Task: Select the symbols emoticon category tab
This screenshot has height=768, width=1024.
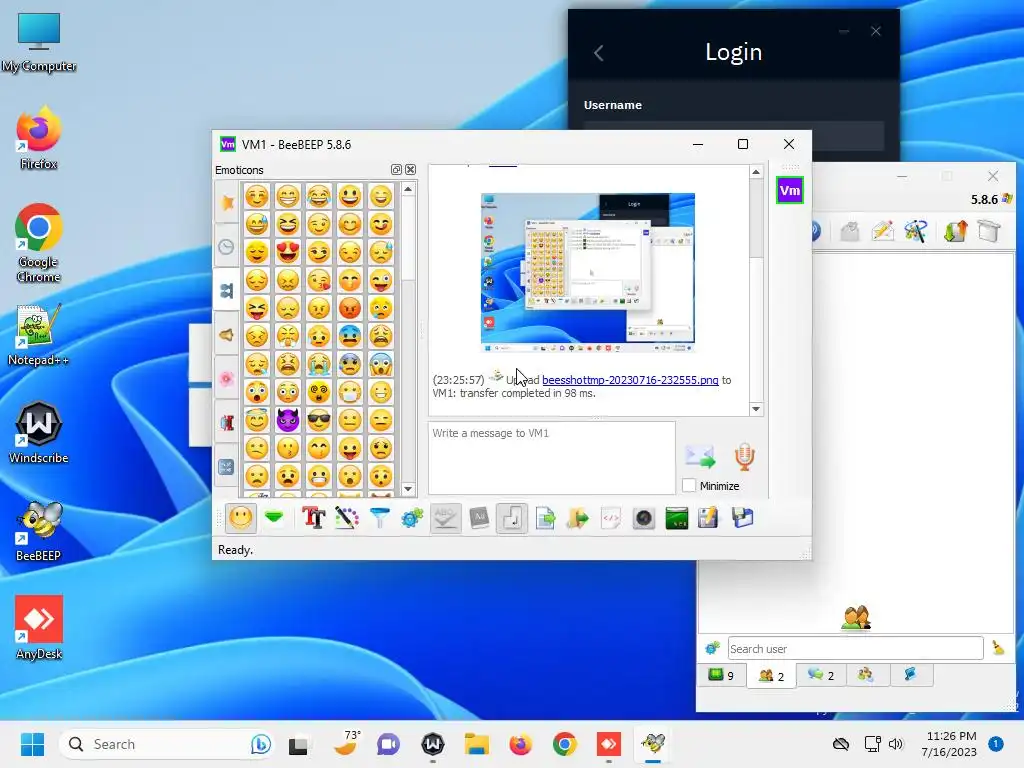Action: pyautogui.click(x=227, y=466)
